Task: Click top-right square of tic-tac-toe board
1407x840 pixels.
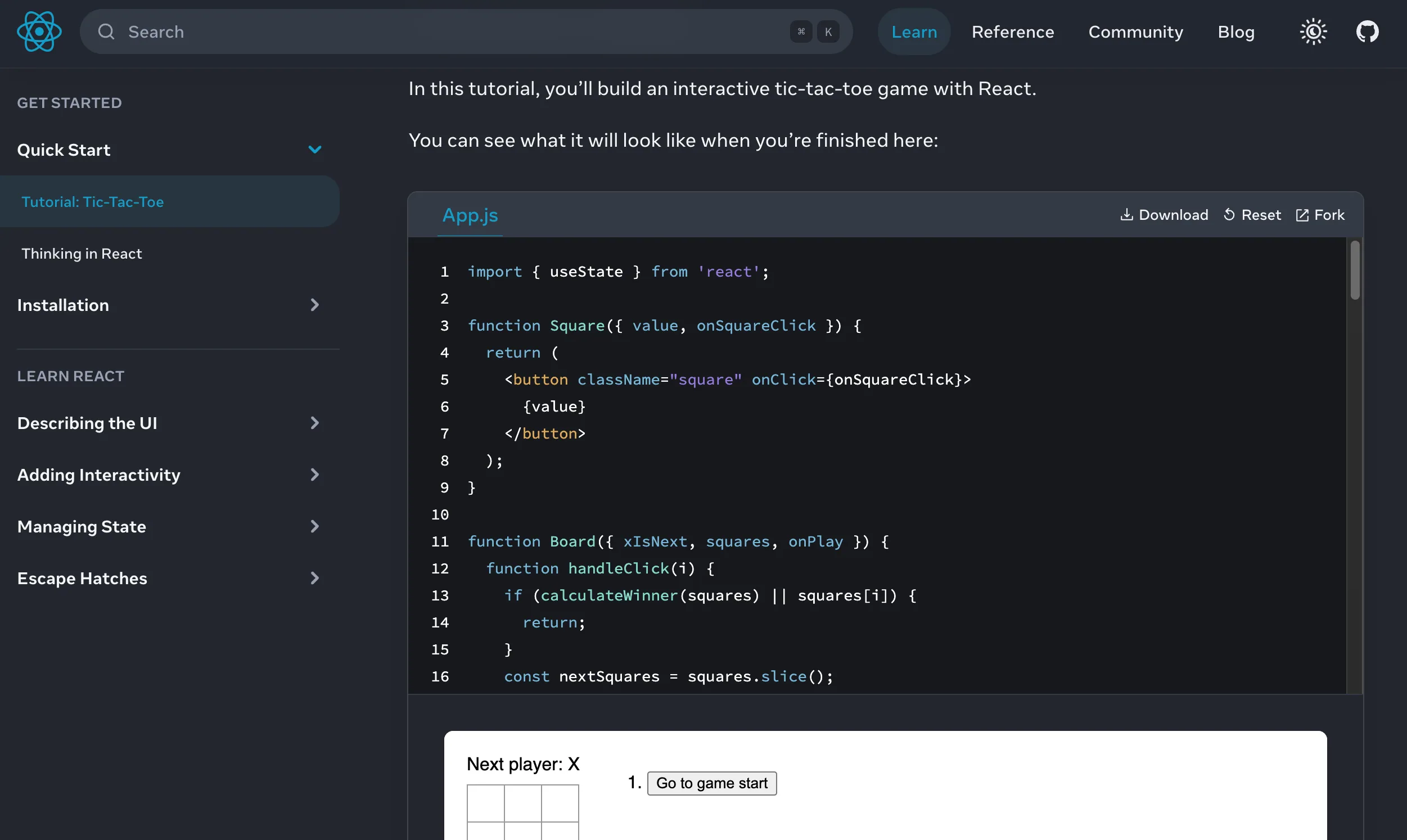Action: coord(560,803)
